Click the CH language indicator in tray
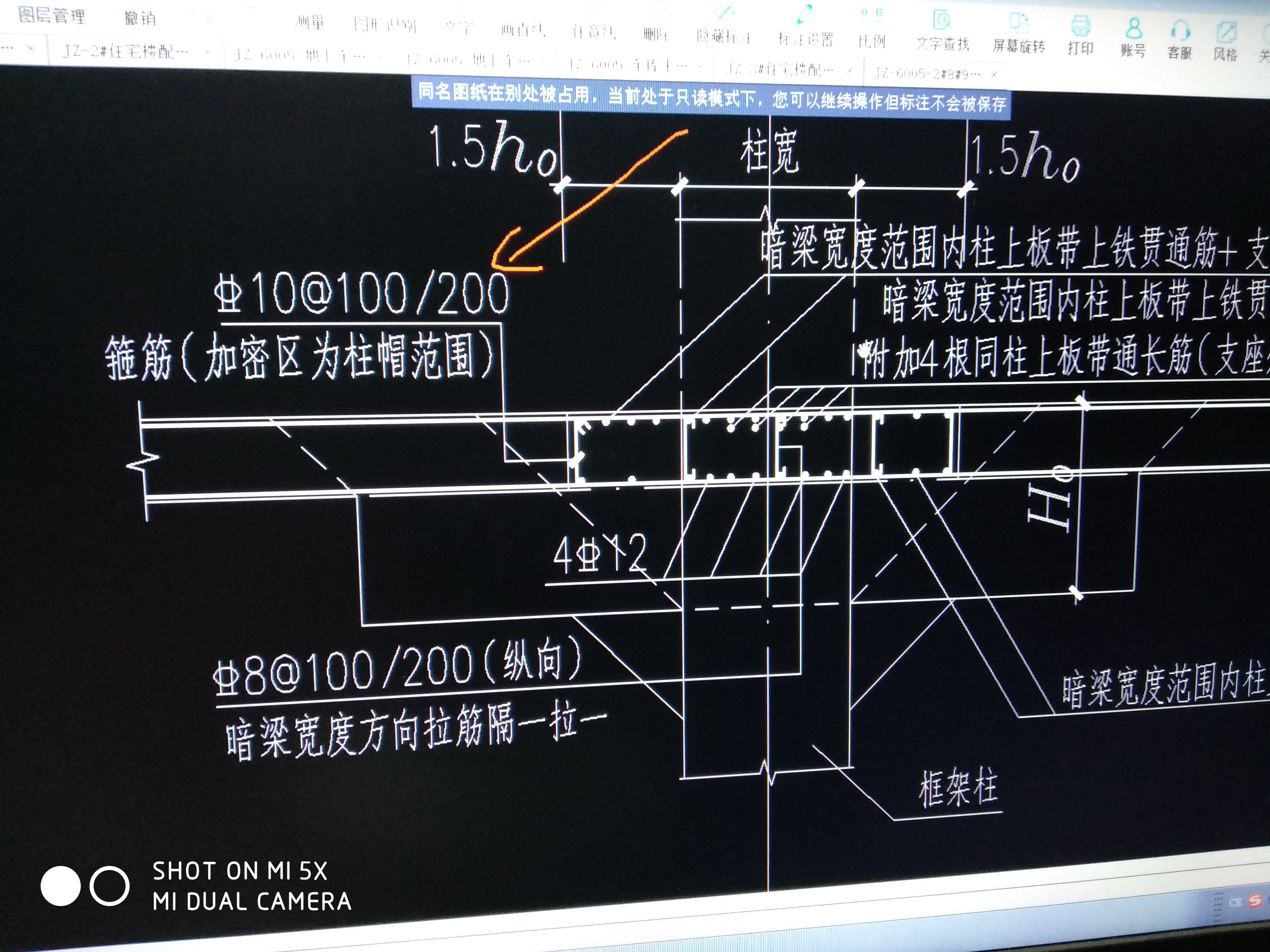Image resolution: width=1270 pixels, height=952 pixels. 1235,902
